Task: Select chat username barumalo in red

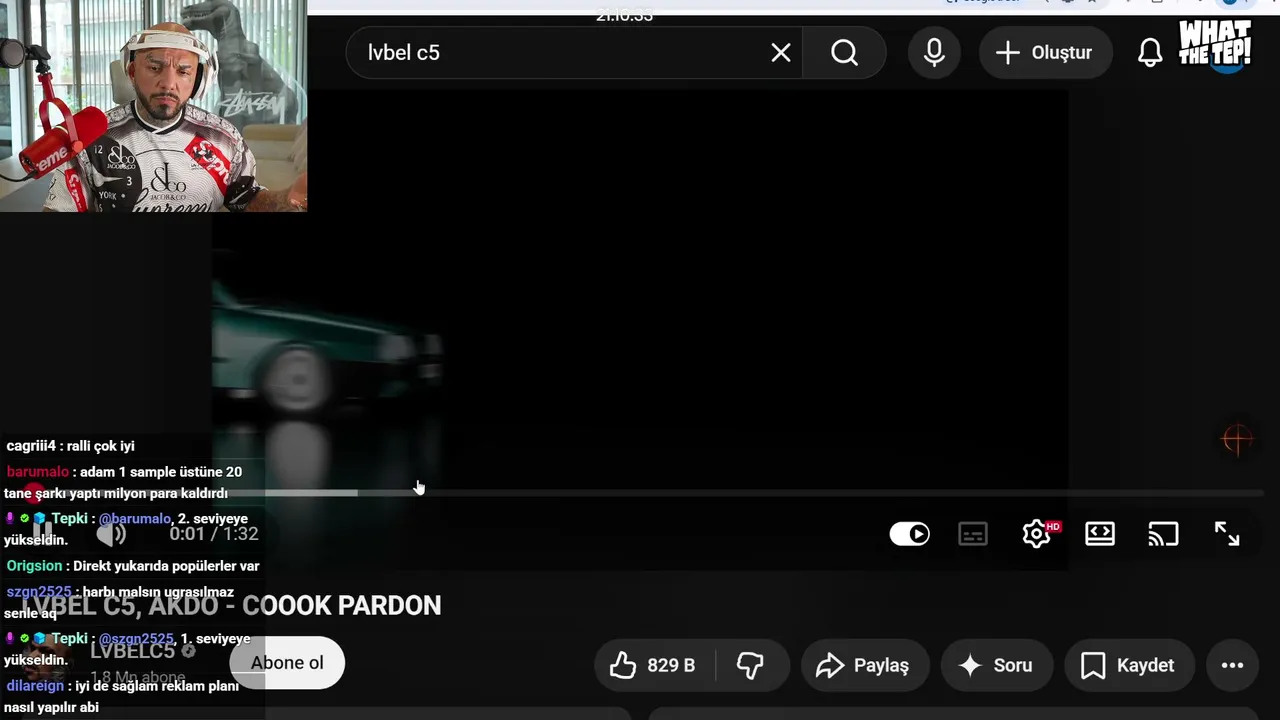Action: tap(38, 472)
